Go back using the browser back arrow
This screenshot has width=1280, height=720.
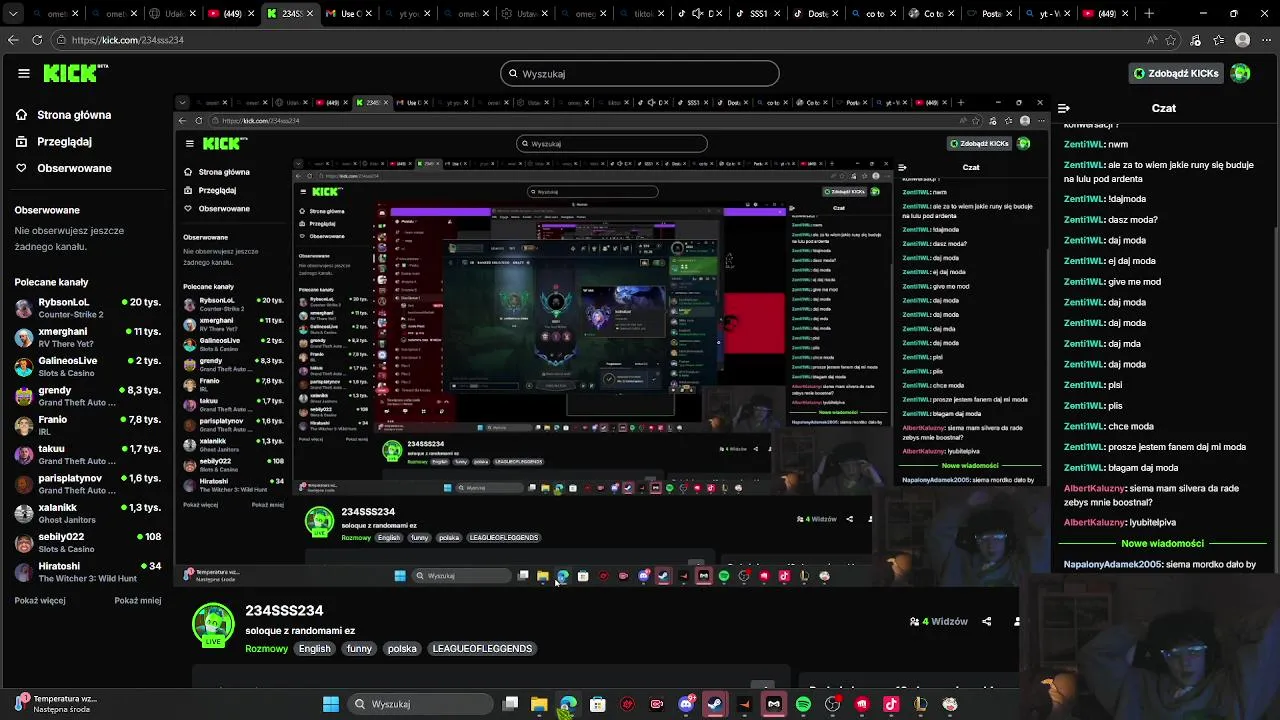coord(13,40)
